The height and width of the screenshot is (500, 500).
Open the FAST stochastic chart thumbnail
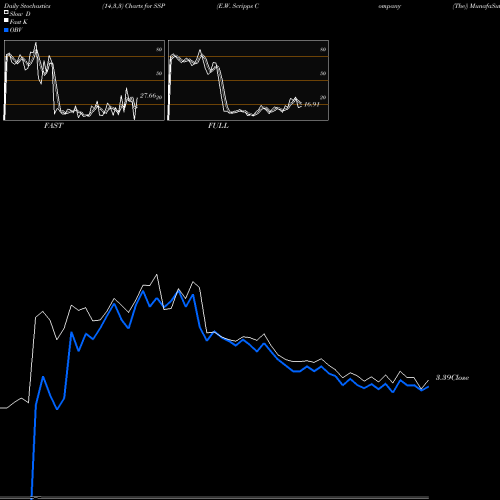tap(84, 80)
